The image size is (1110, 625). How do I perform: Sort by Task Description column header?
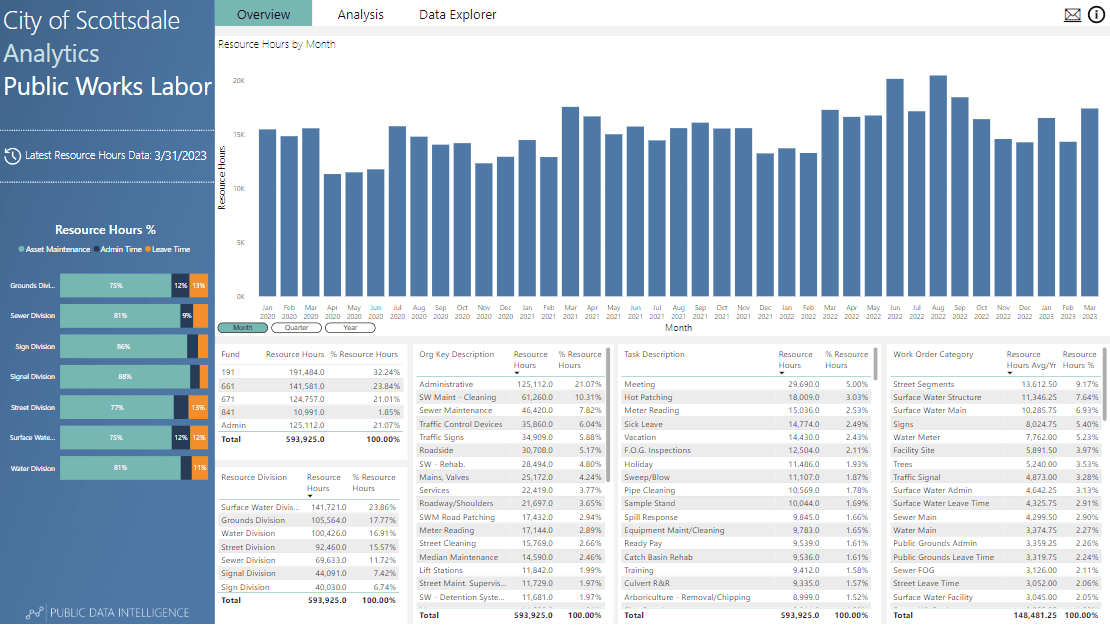coord(654,354)
